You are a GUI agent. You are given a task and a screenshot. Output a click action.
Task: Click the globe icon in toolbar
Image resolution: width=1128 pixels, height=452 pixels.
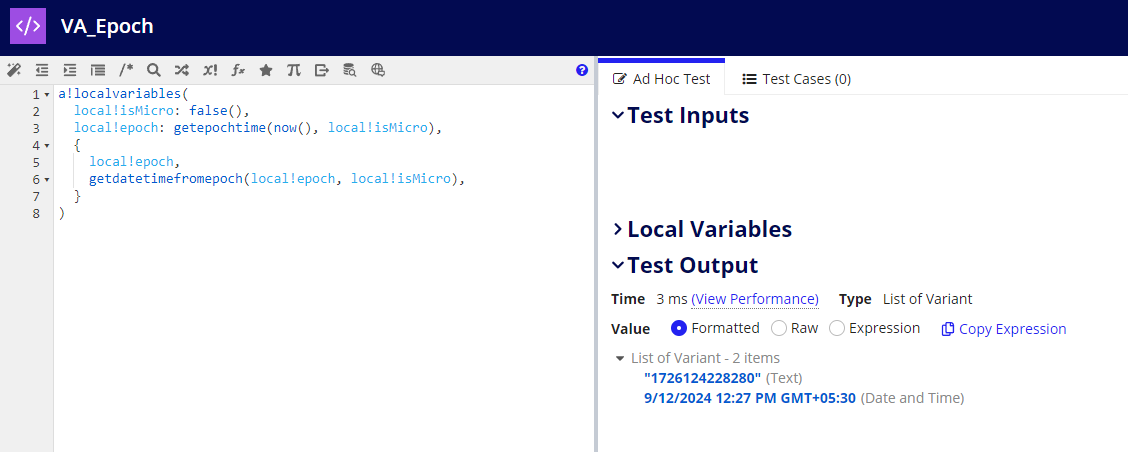(378, 70)
